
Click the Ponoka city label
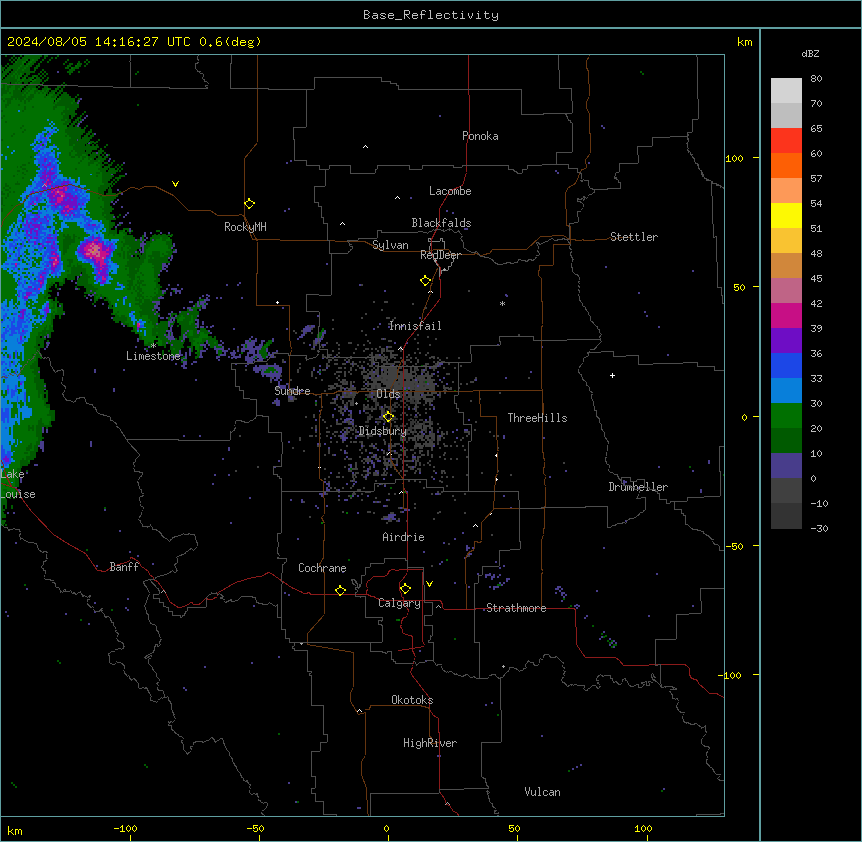(480, 136)
